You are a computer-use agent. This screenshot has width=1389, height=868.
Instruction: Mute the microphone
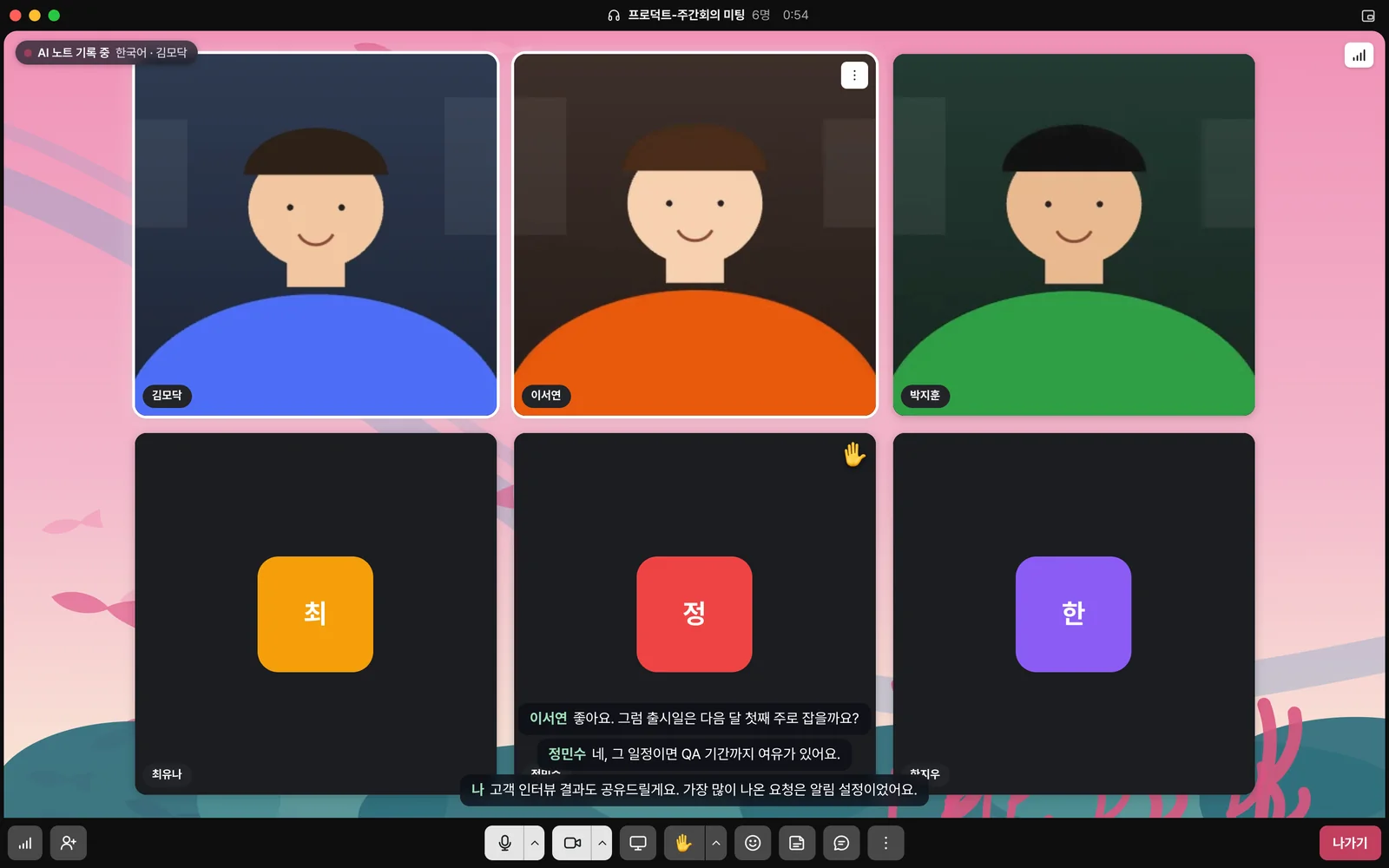(504, 843)
